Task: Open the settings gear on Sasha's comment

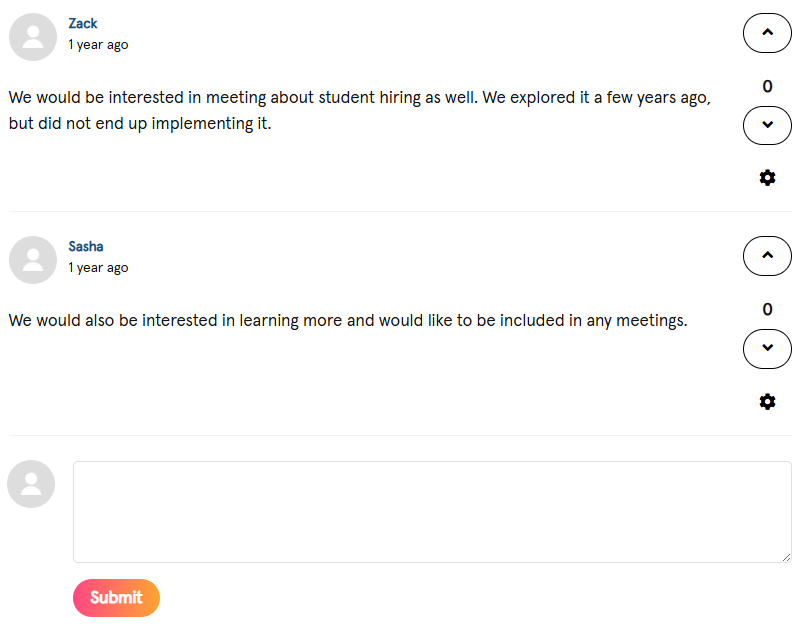Action: (767, 401)
